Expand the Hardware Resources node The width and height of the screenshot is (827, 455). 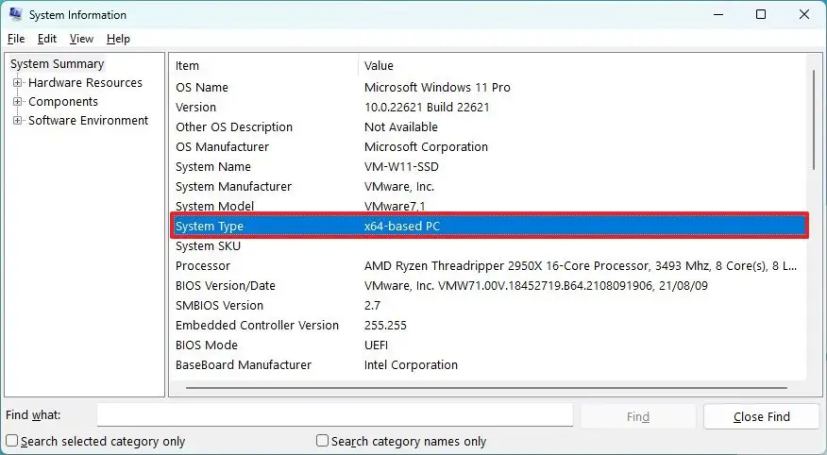click(17, 82)
